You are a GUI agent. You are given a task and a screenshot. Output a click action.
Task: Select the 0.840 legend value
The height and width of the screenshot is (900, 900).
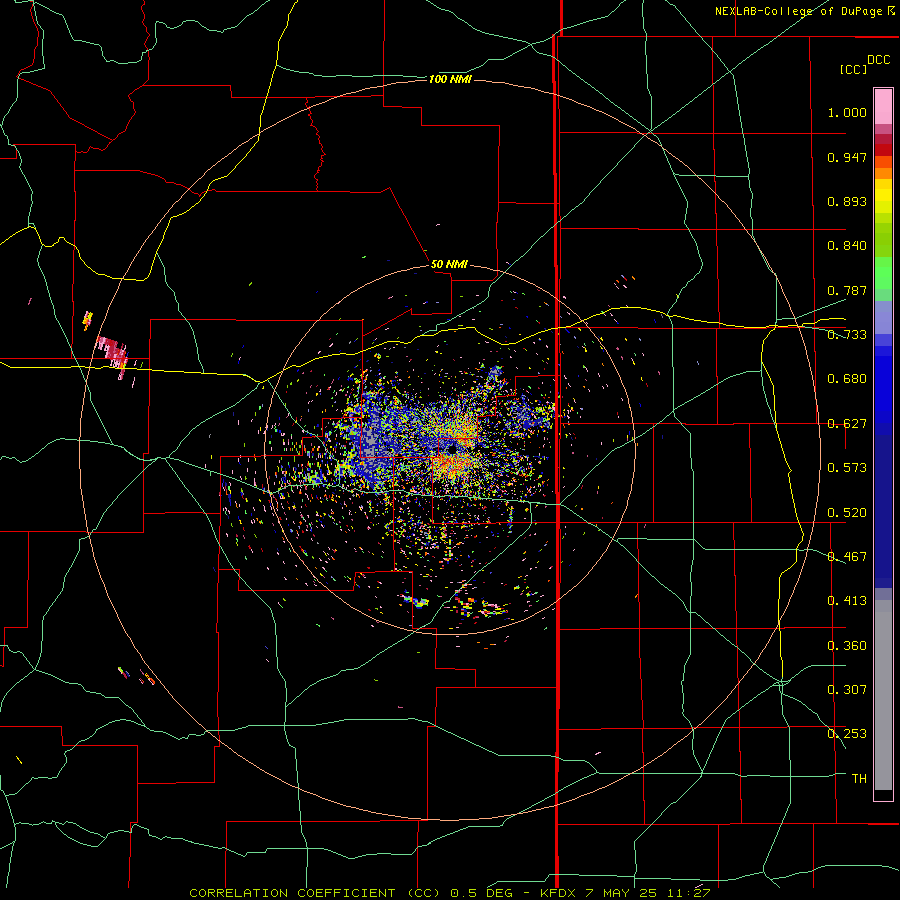[x=847, y=246]
